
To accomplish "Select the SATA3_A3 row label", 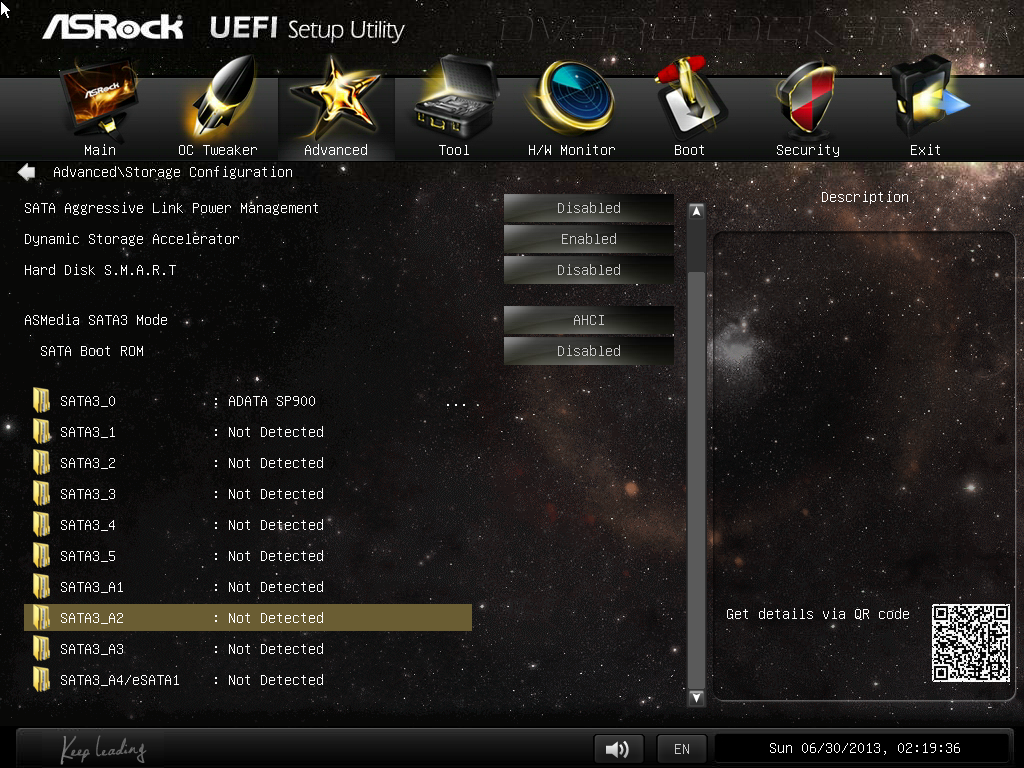I will click(91, 649).
